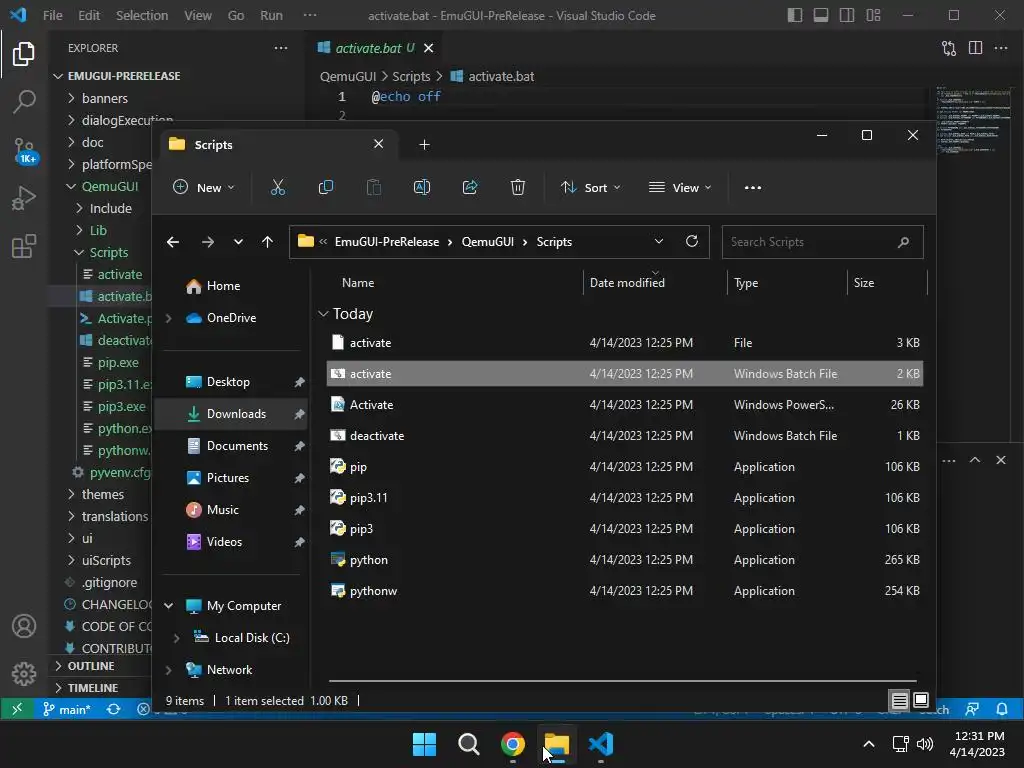The width and height of the screenshot is (1024, 768).
Task: Click the QemuGUI breadcrumb in address bar
Action: (x=487, y=242)
